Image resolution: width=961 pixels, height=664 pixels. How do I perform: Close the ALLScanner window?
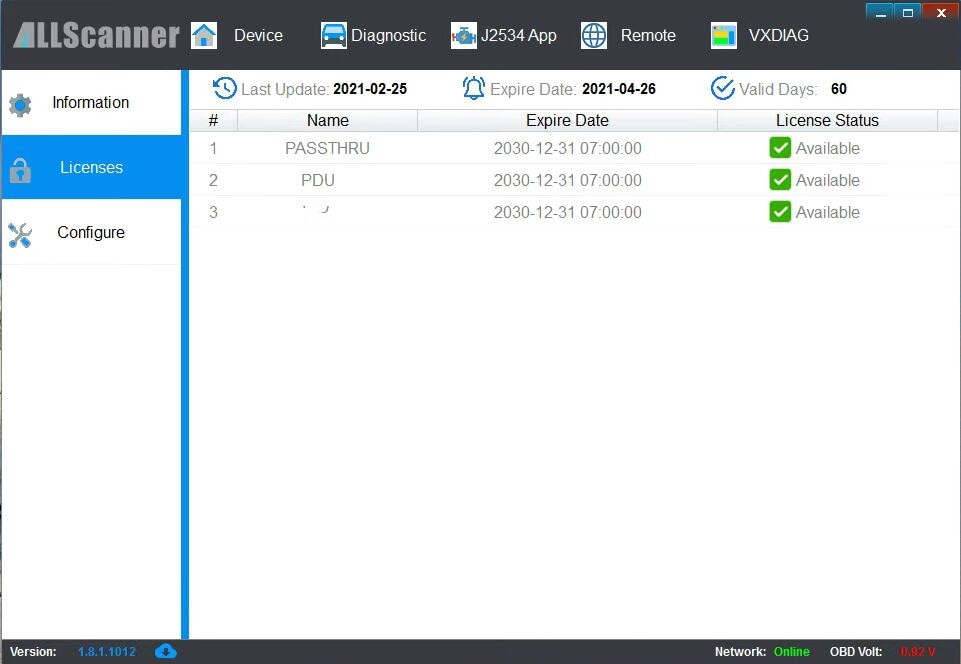[941, 12]
